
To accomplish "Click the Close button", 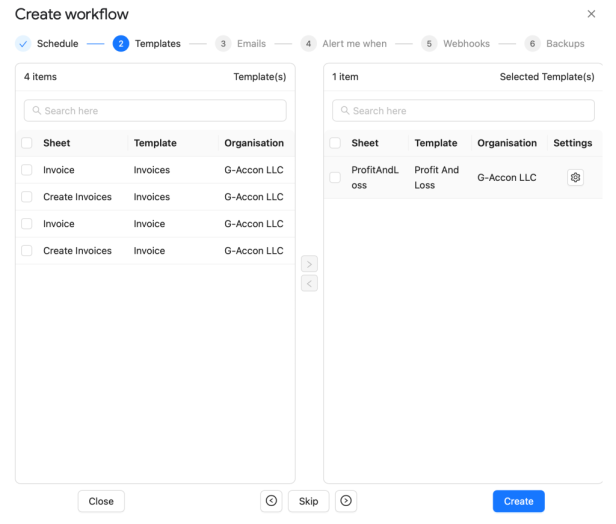I will click(x=101, y=501).
